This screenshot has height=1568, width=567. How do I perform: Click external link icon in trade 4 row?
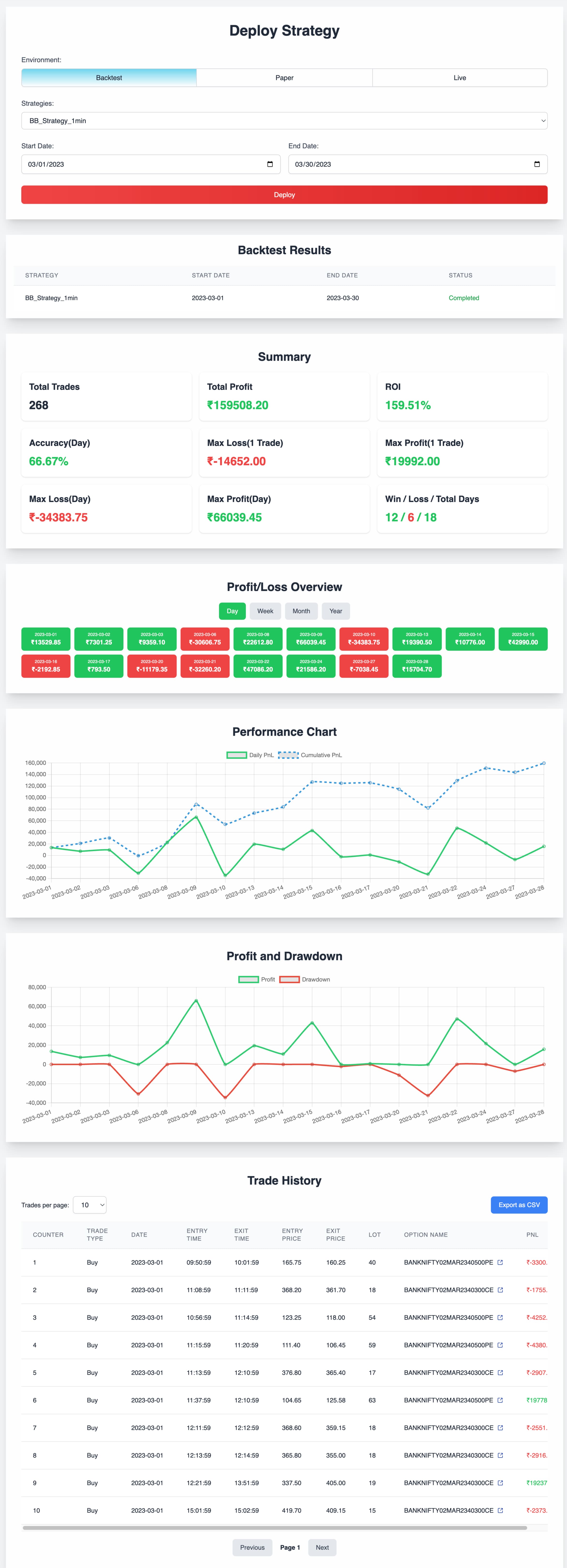tap(500, 1345)
